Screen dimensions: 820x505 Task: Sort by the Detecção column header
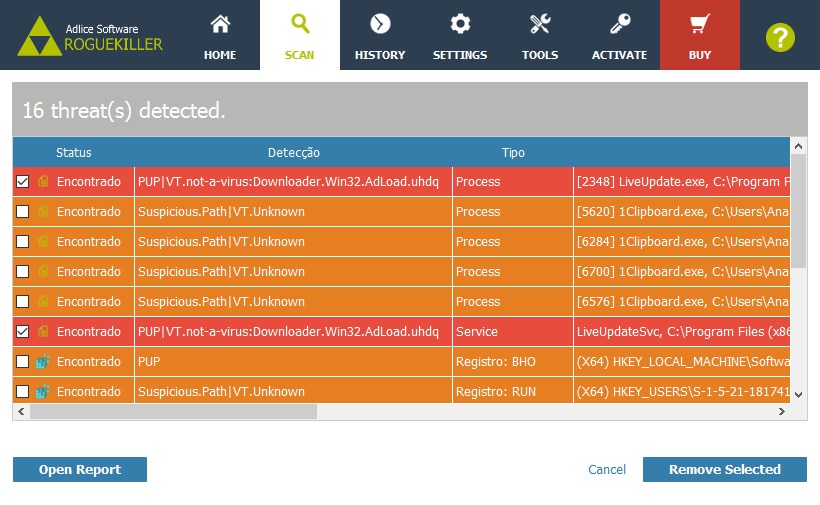pyautogui.click(x=293, y=153)
